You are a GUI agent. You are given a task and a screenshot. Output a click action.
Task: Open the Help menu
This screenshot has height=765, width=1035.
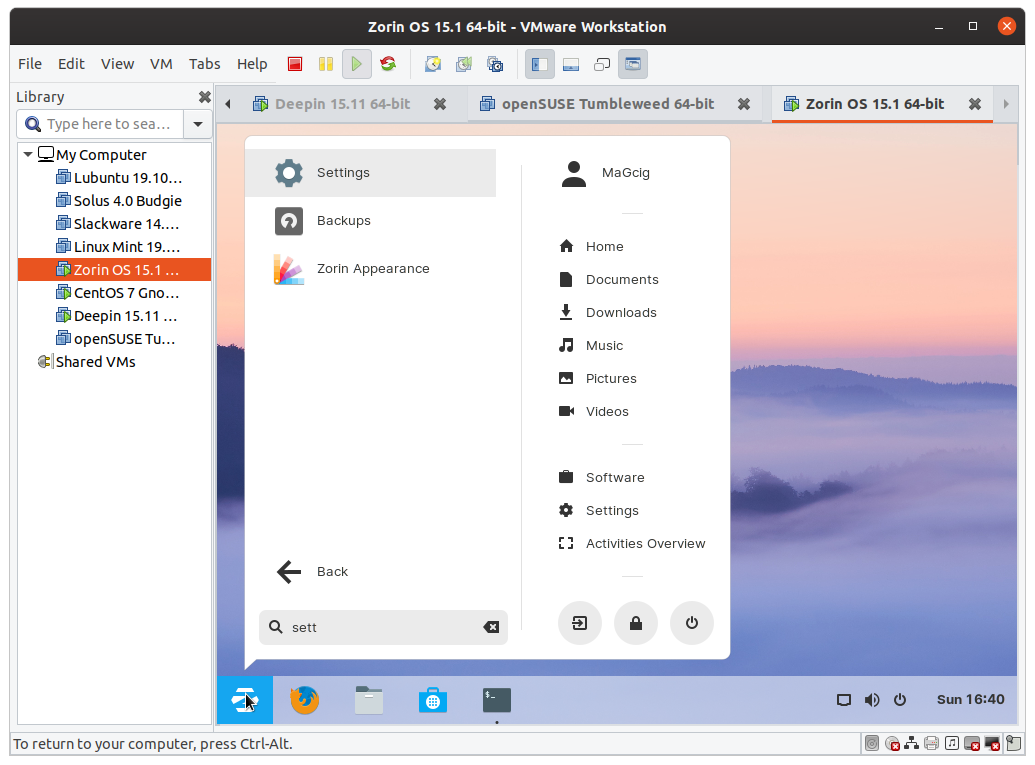(x=252, y=64)
